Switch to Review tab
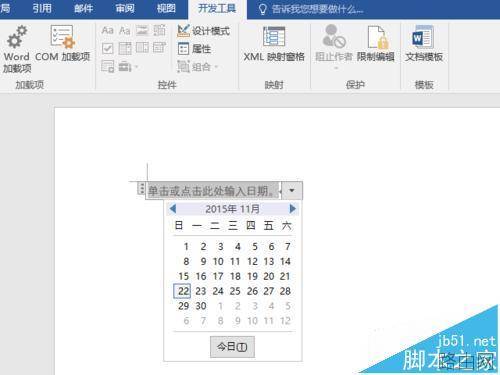 125,8
